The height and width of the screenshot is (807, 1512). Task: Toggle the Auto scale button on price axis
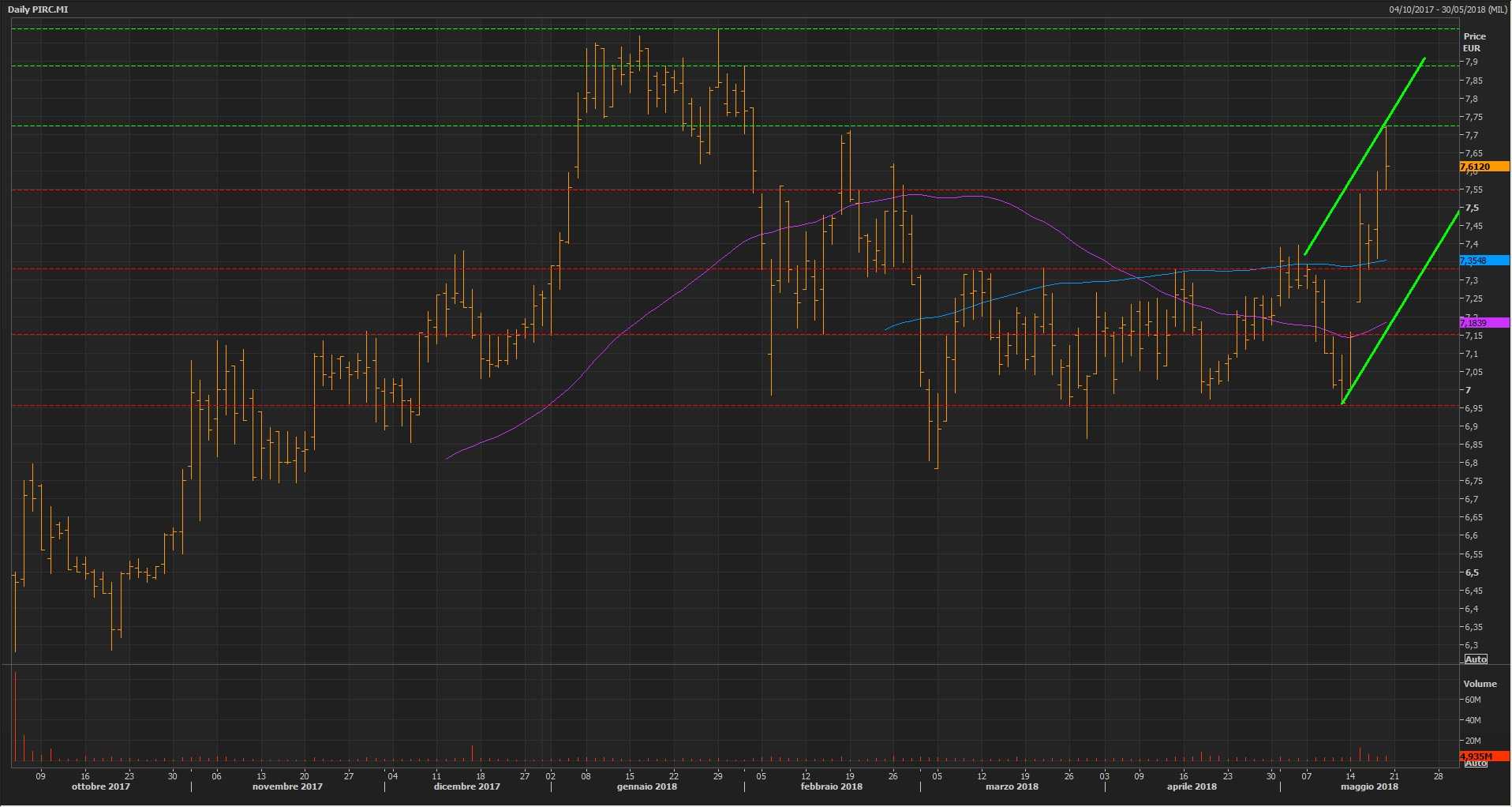coord(1476,659)
